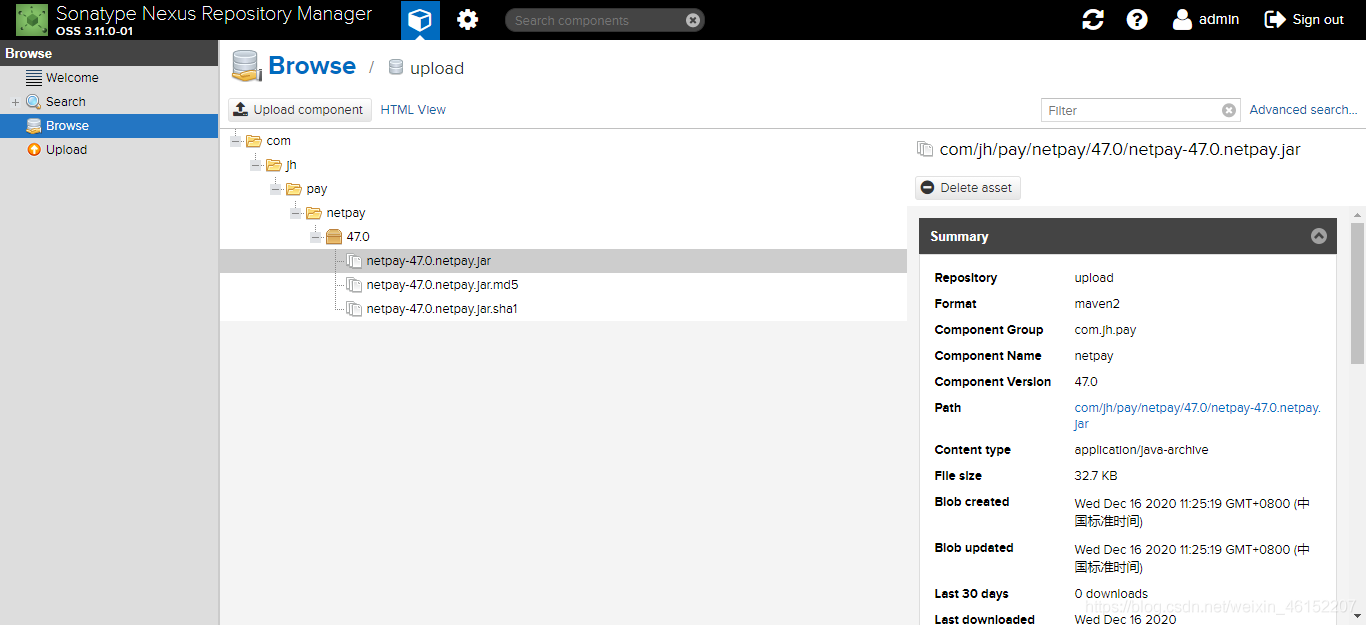Select the jh folder
The image size is (1366, 625).
point(290,165)
